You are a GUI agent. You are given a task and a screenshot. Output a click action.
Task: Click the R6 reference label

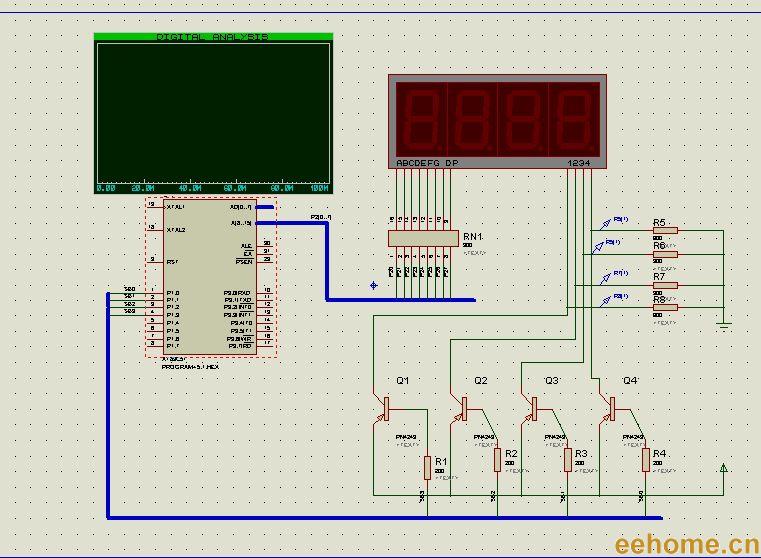click(x=659, y=246)
